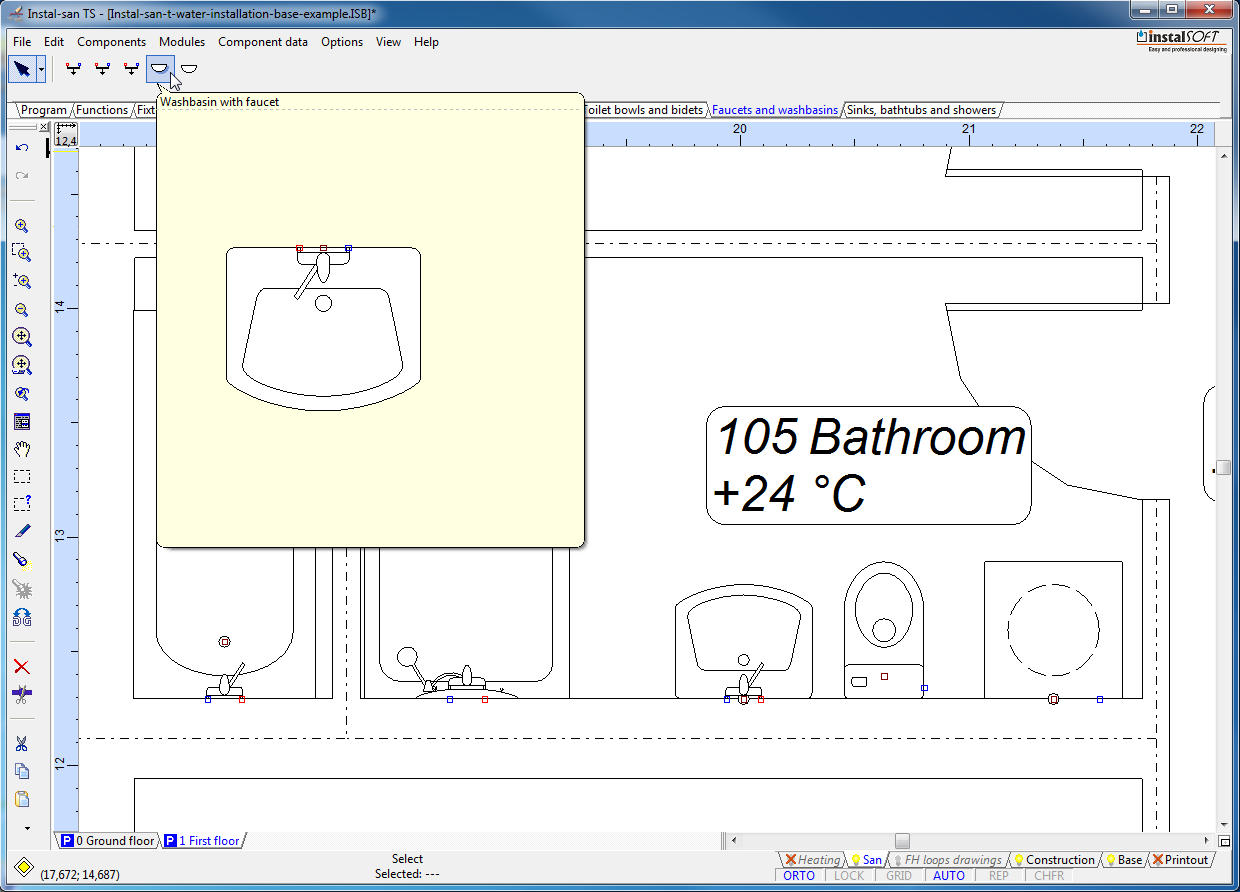Select the Washbasin with faucet tool
This screenshot has width=1240, height=892.
[x=160, y=69]
